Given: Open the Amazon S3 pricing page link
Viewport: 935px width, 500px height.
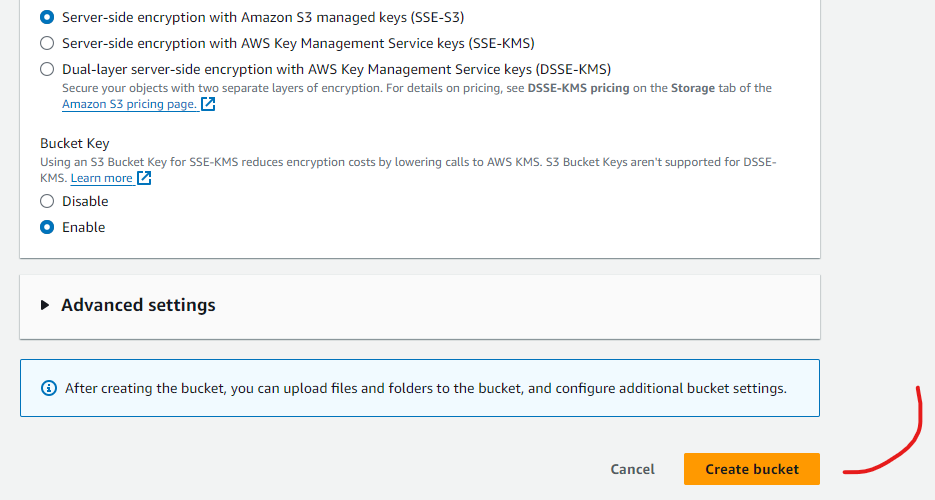Looking at the screenshot, I should tap(129, 104).
